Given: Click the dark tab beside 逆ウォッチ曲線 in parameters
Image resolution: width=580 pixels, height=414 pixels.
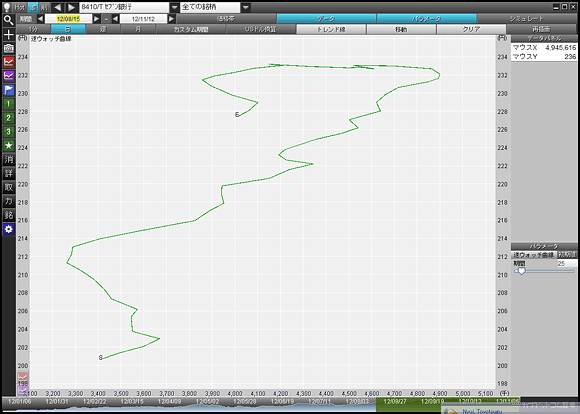Looking at the screenshot, I should pyautogui.click(x=567, y=255).
